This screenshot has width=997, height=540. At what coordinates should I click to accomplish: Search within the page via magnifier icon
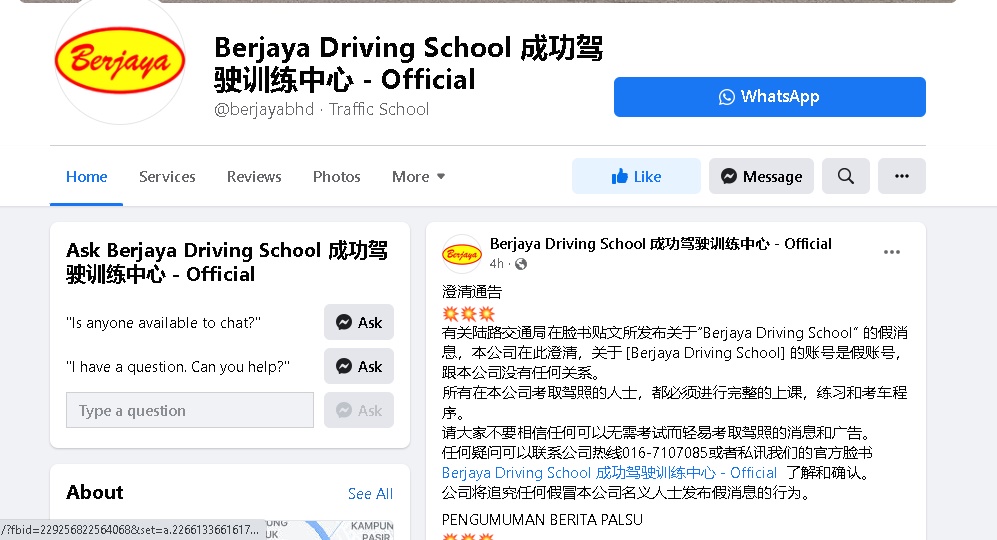[846, 176]
